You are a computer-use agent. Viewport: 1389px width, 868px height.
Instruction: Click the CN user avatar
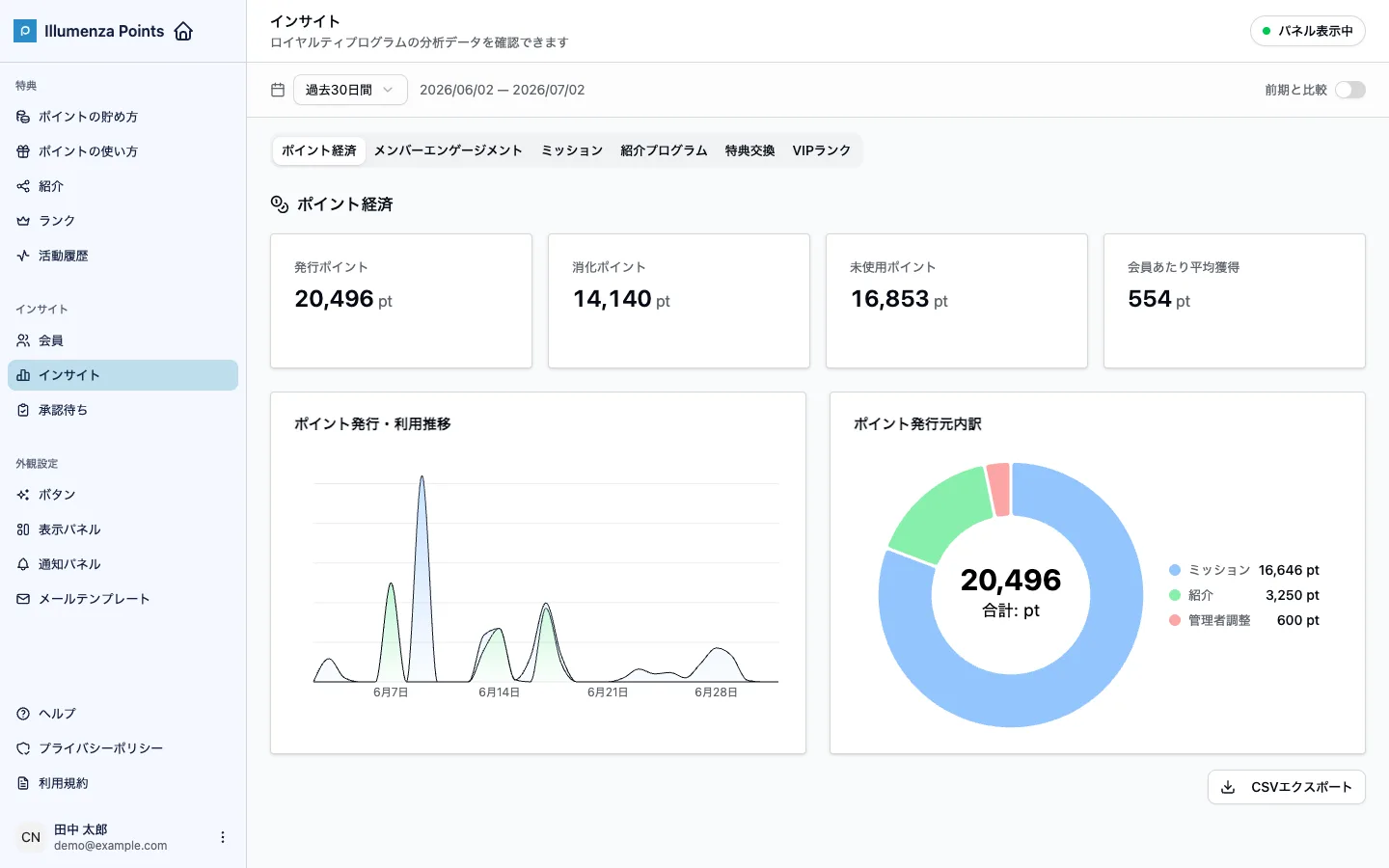[31, 837]
